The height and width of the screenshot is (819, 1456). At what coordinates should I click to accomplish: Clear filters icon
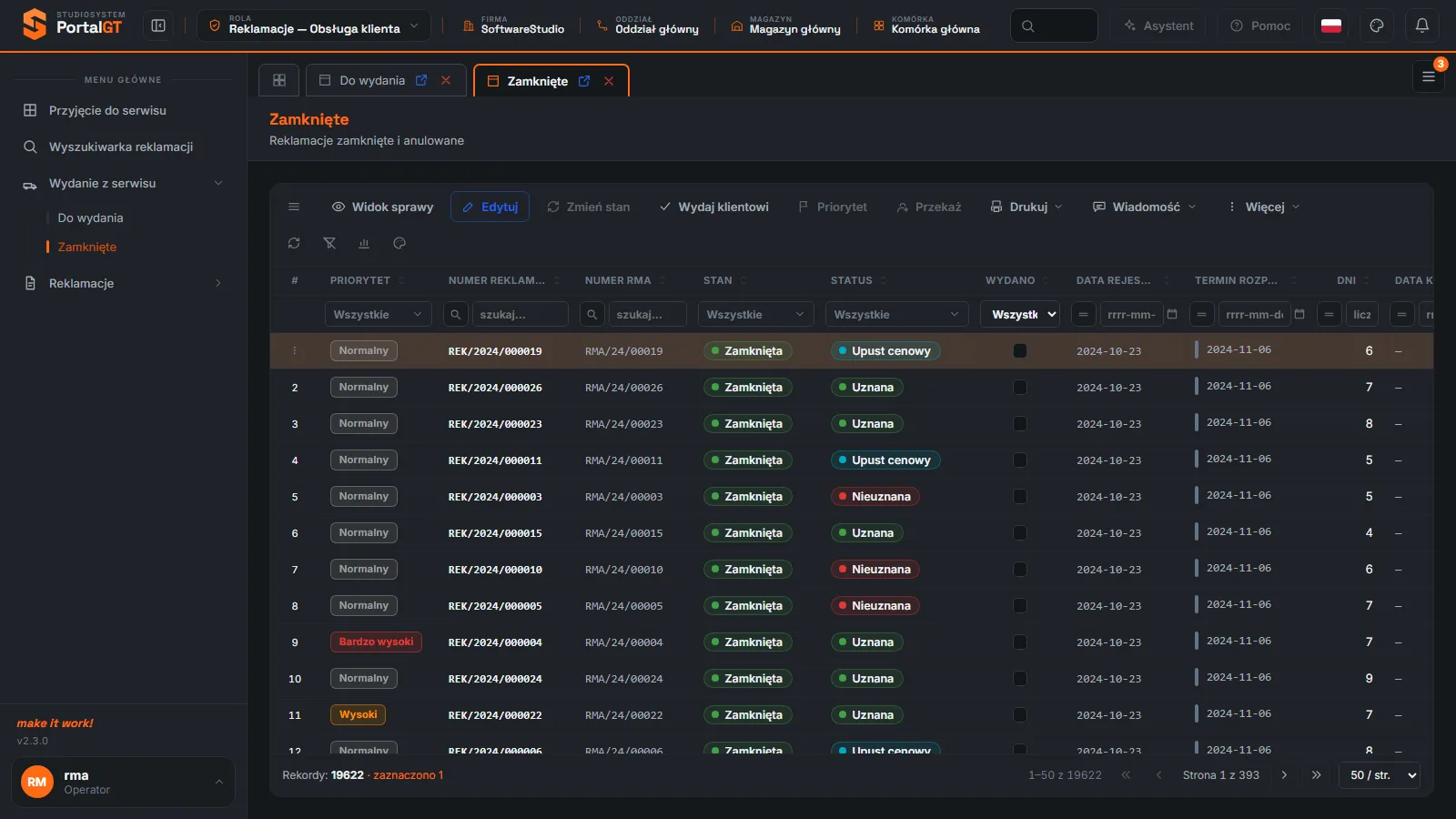point(329,243)
